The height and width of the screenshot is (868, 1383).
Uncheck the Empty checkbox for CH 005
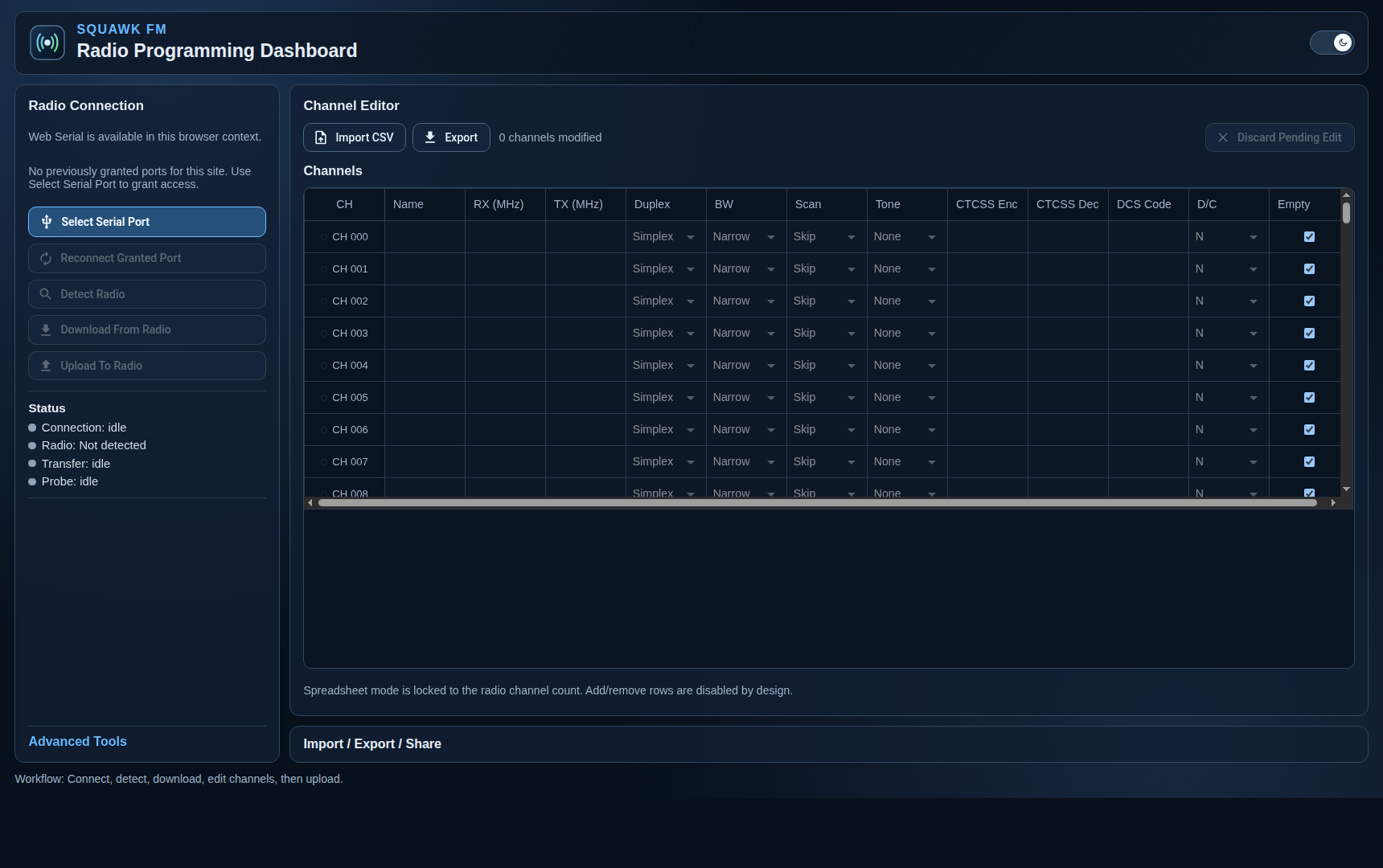pos(1309,398)
